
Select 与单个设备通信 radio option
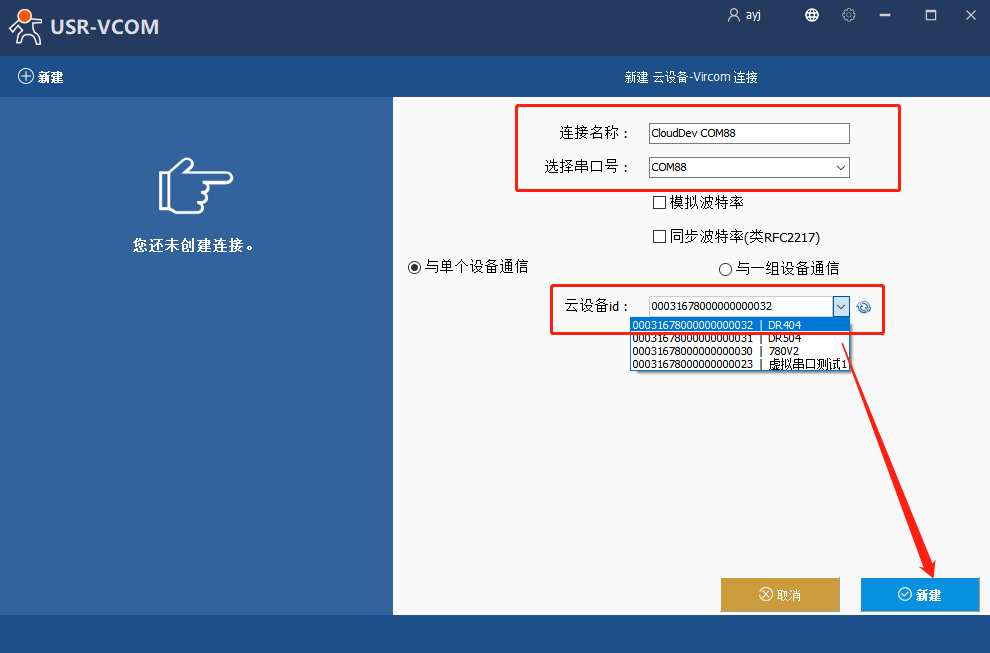coord(414,267)
